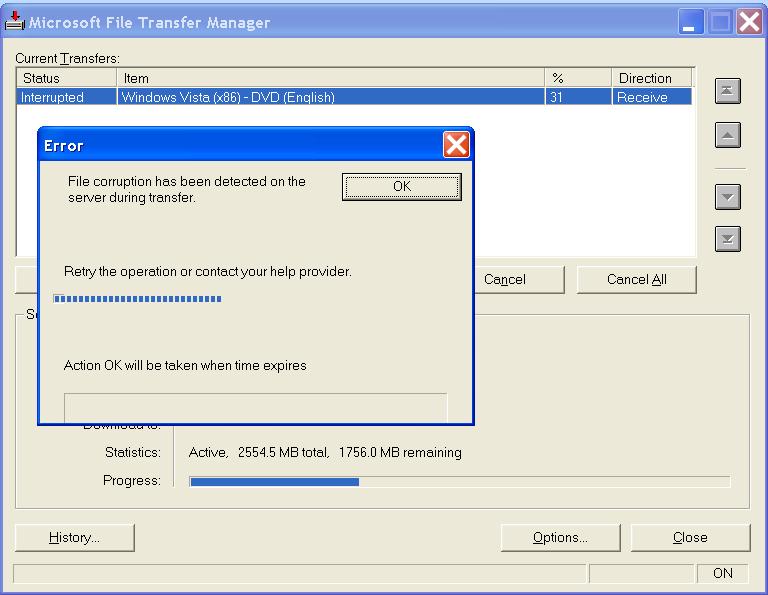768x595 pixels.
Task: Close the Error dialog with red X
Action: pos(456,144)
